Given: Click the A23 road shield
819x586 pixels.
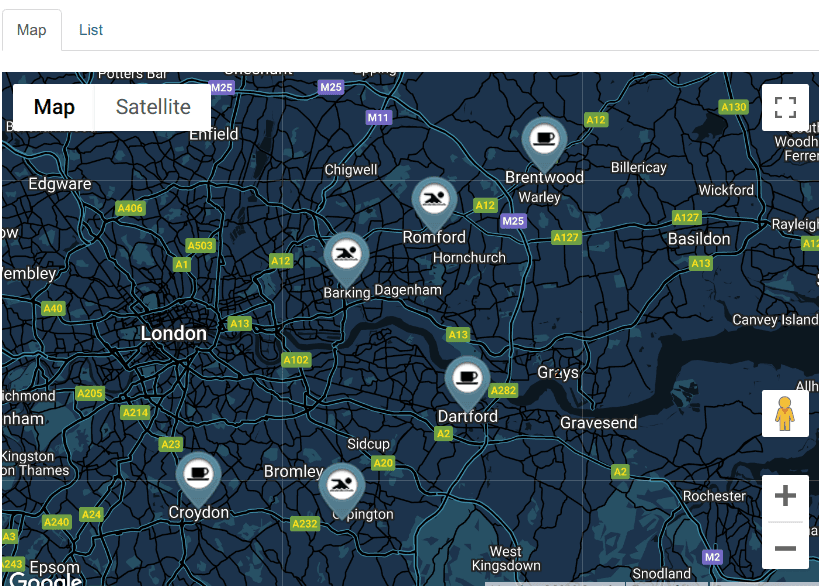Looking at the screenshot, I should [x=171, y=444].
